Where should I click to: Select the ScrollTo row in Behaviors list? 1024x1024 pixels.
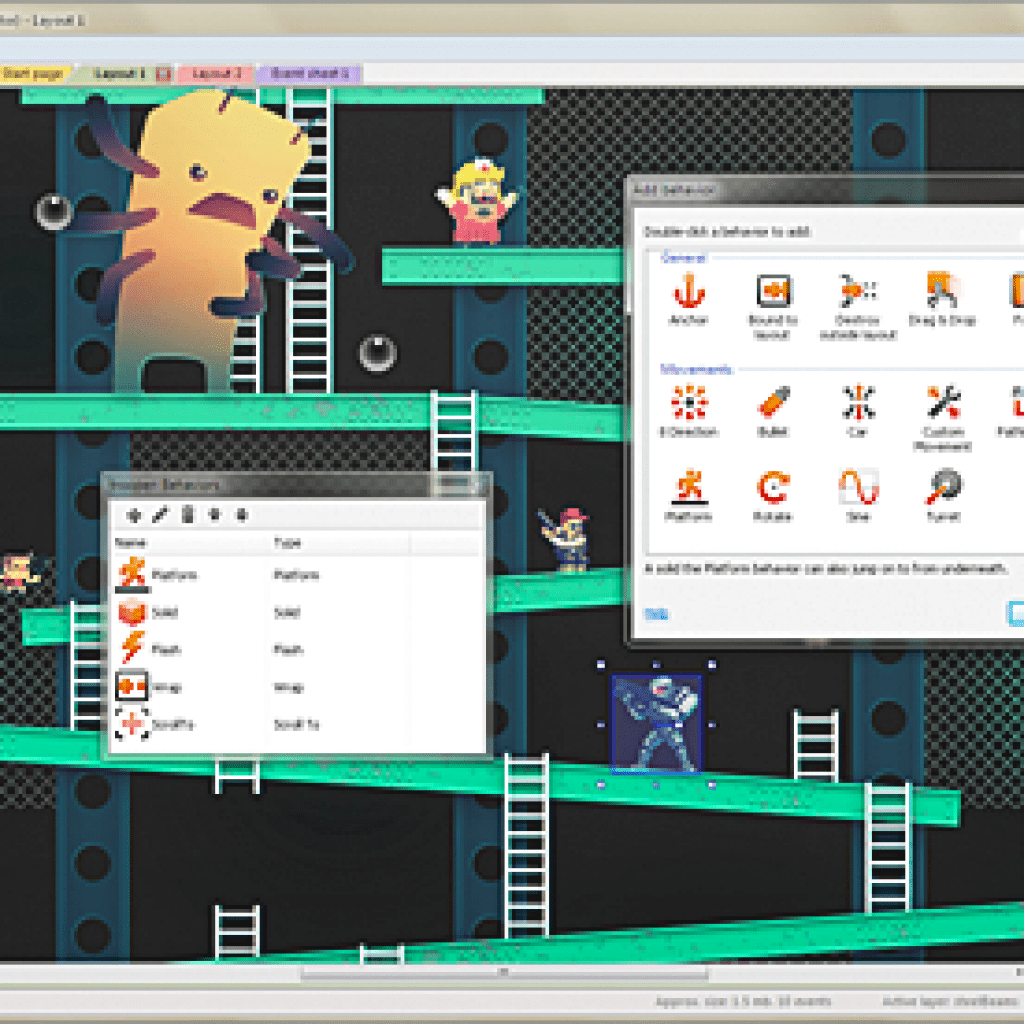[x=296, y=724]
